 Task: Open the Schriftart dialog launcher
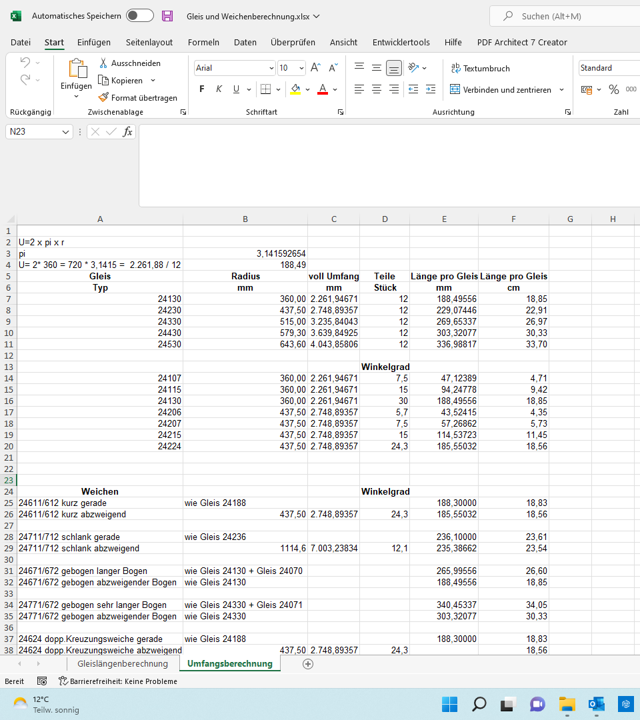click(x=341, y=112)
